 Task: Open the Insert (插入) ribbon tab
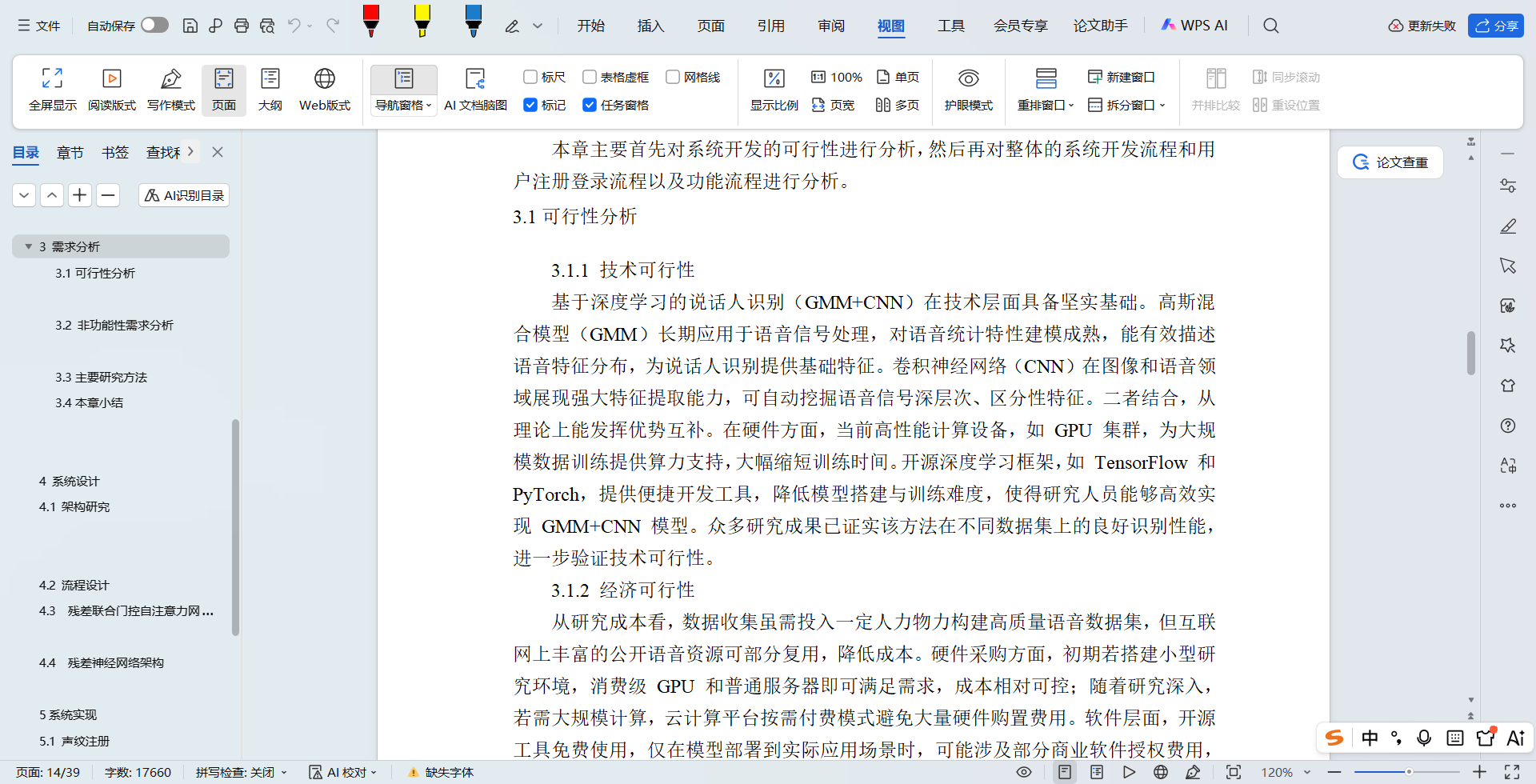[x=650, y=26]
